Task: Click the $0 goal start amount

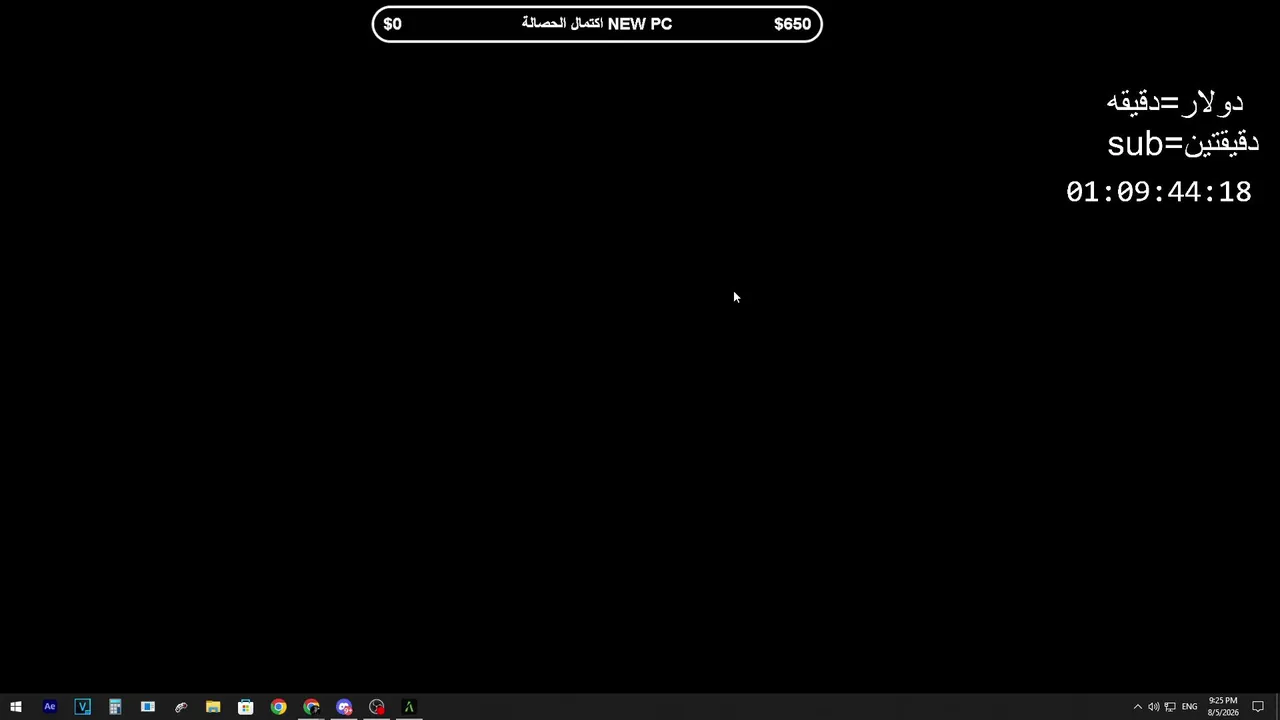Action: 392,24
